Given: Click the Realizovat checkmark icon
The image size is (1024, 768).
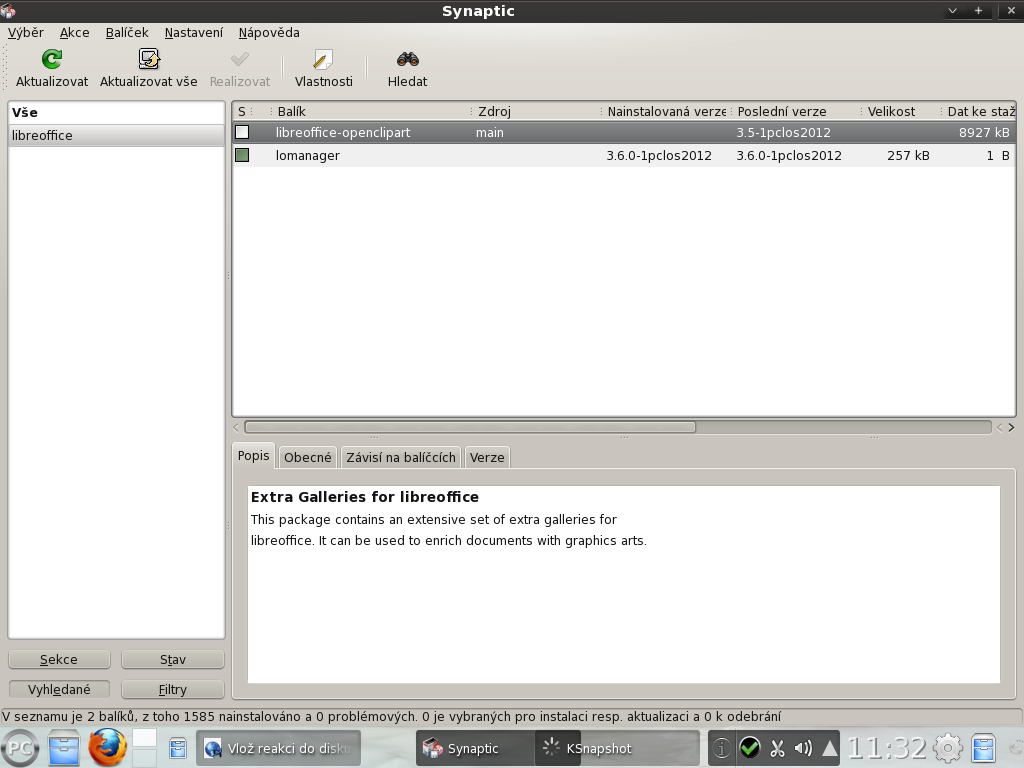Looking at the screenshot, I should pyautogui.click(x=240, y=59).
